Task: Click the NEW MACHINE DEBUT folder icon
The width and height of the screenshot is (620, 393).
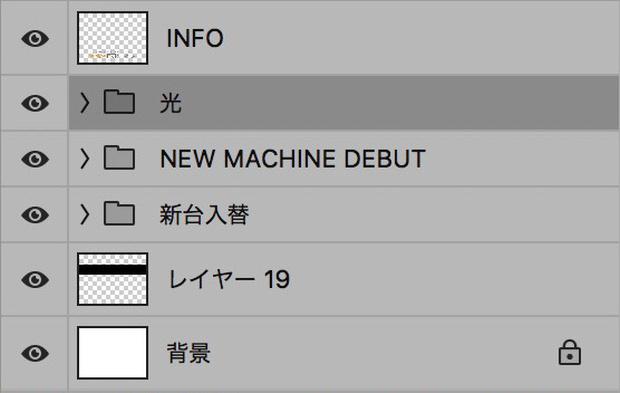Action: tap(119, 158)
